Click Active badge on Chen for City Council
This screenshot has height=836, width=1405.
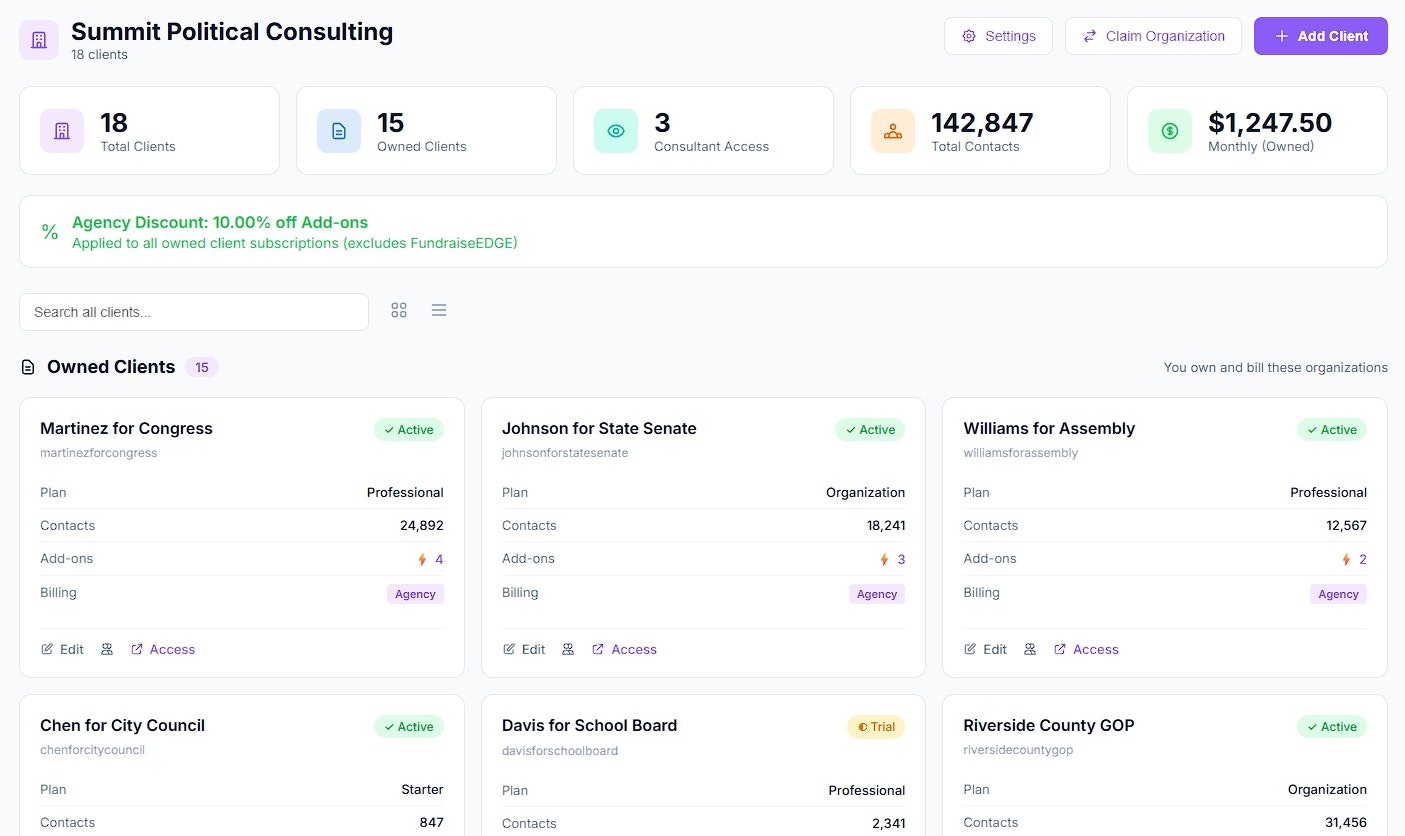coord(409,727)
